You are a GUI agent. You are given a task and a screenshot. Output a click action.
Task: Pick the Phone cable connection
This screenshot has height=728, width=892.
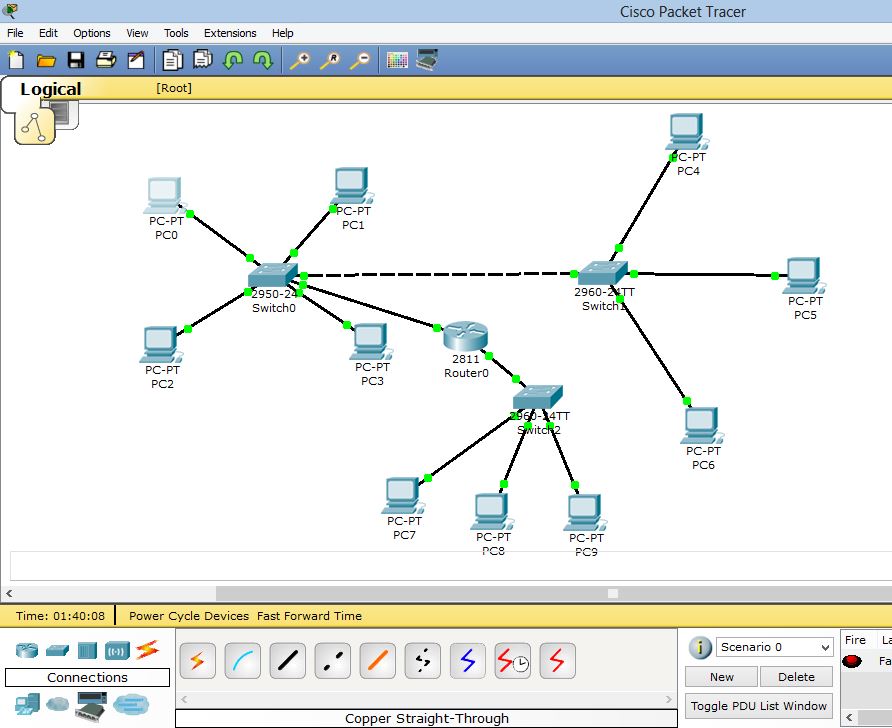click(x=423, y=661)
